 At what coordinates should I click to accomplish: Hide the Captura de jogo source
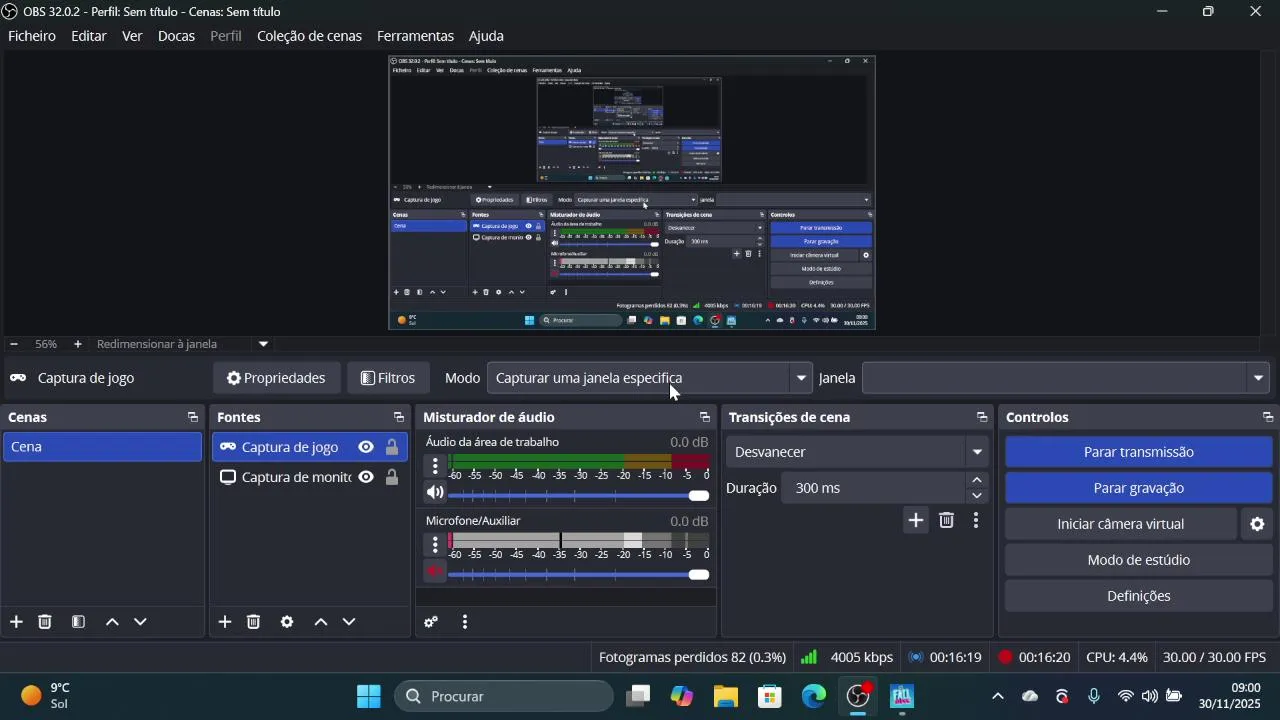[366, 447]
